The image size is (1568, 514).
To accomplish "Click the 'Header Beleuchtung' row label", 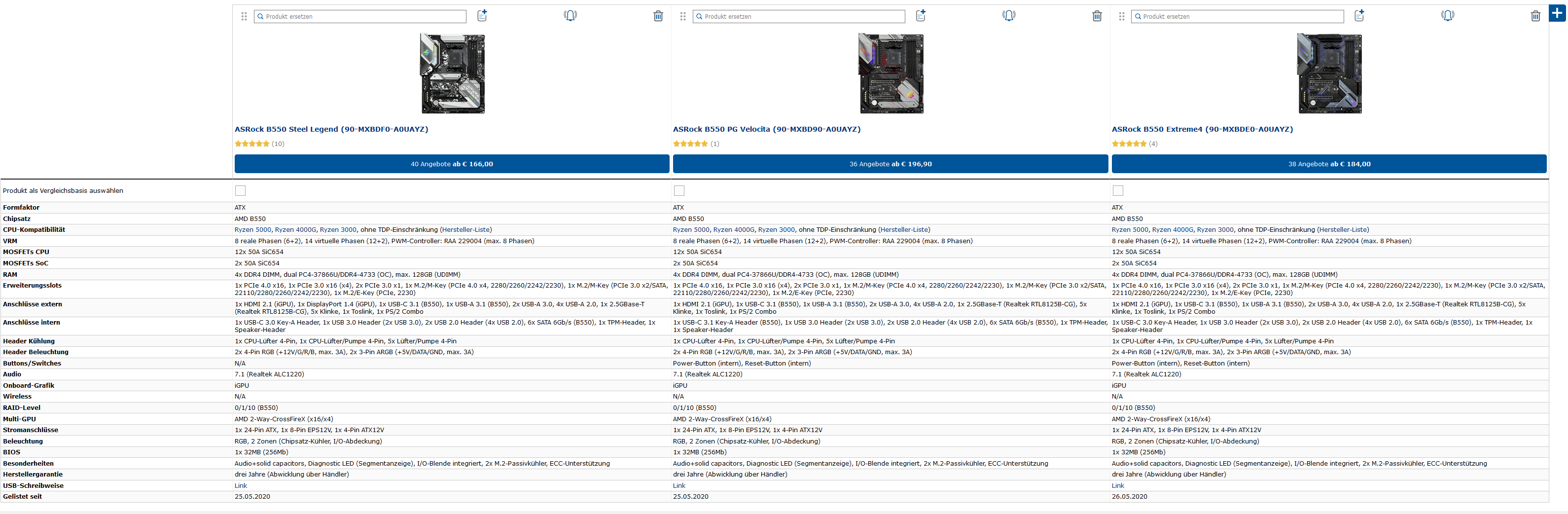I will tap(36, 352).
